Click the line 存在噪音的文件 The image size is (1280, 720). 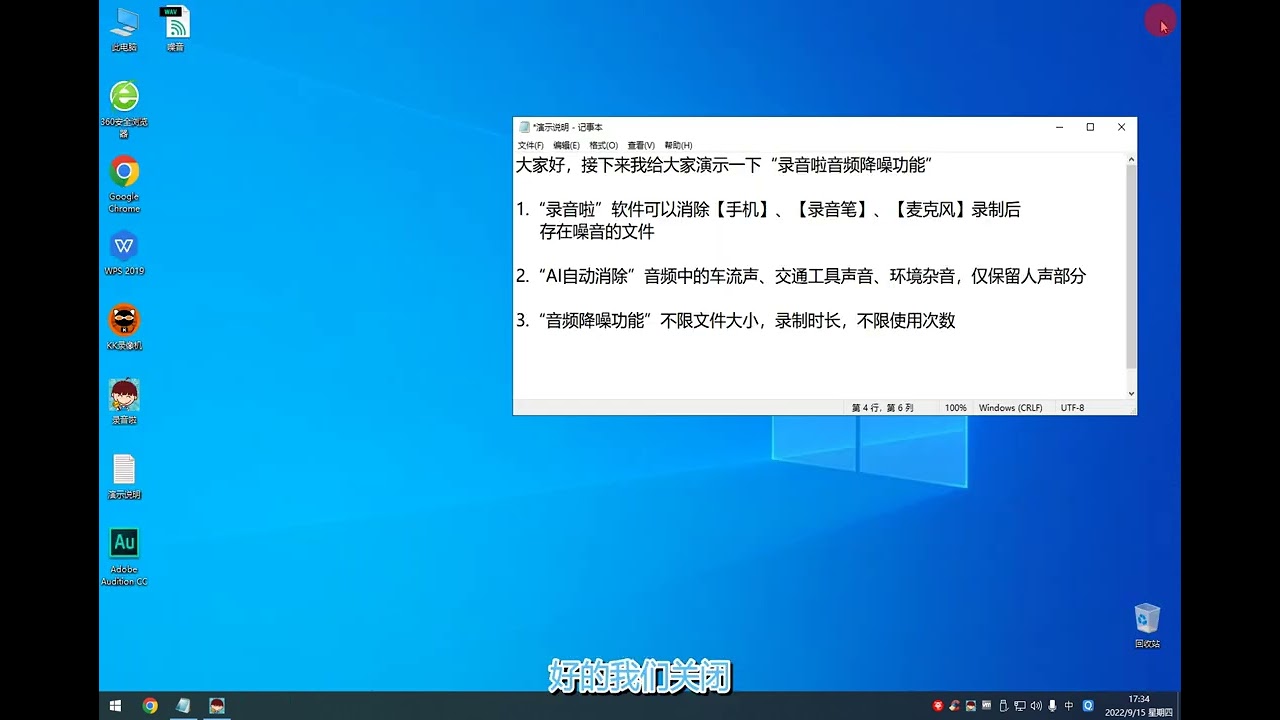coord(597,232)
